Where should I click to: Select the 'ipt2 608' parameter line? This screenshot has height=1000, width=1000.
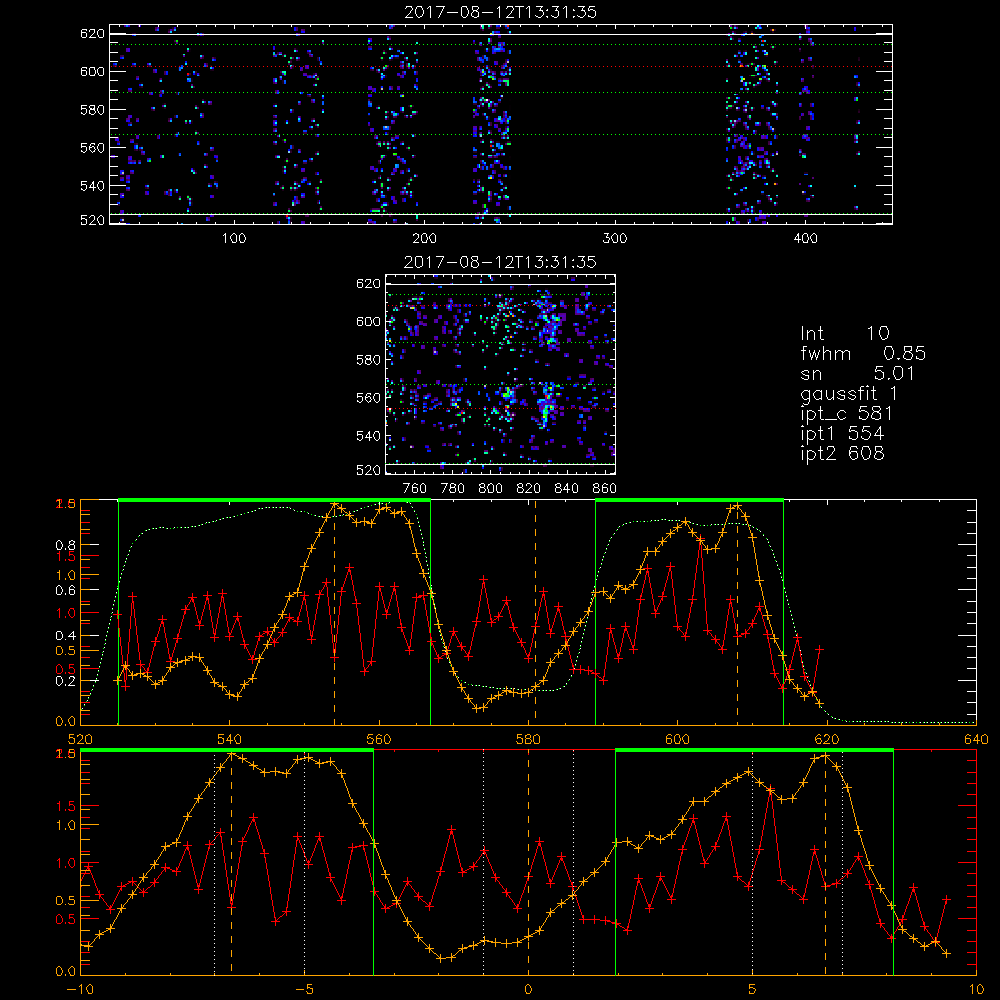pyautogui.click(x=842, y=453)
